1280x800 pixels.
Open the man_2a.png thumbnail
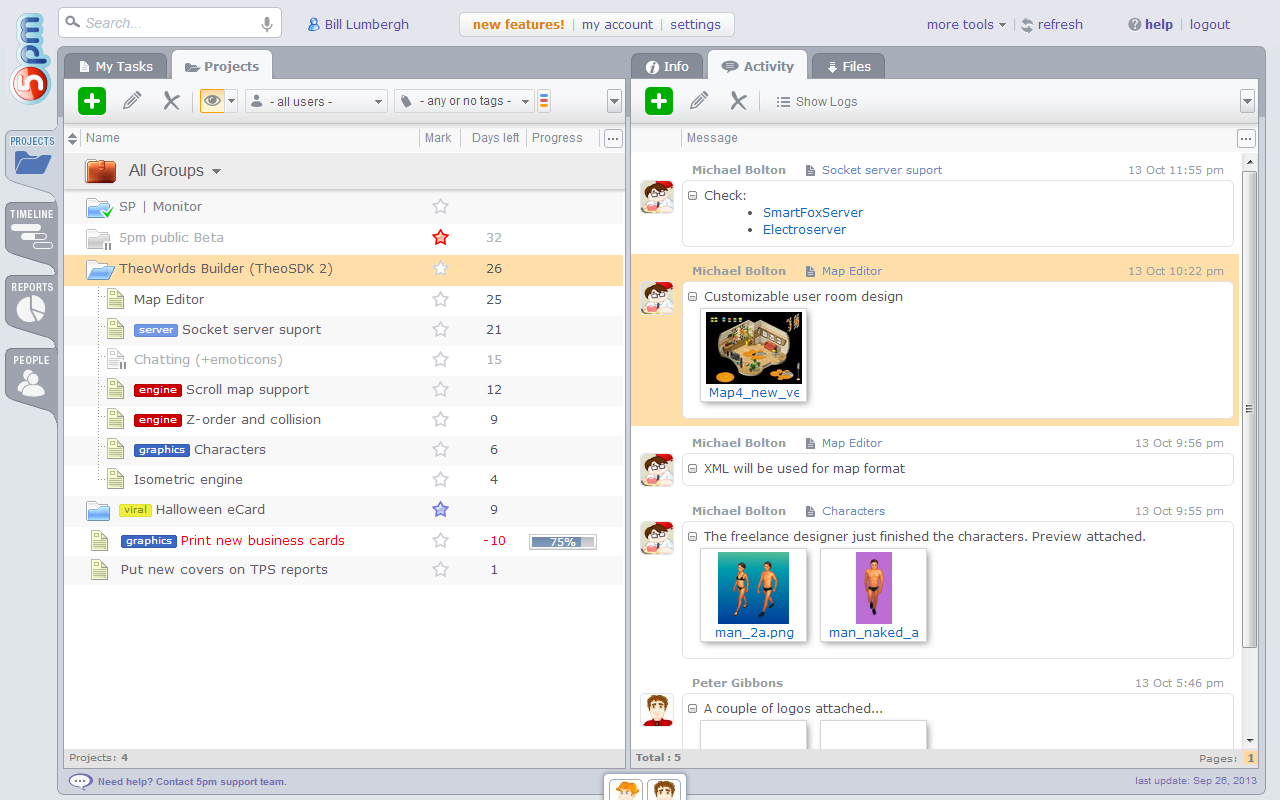[753, 588]
